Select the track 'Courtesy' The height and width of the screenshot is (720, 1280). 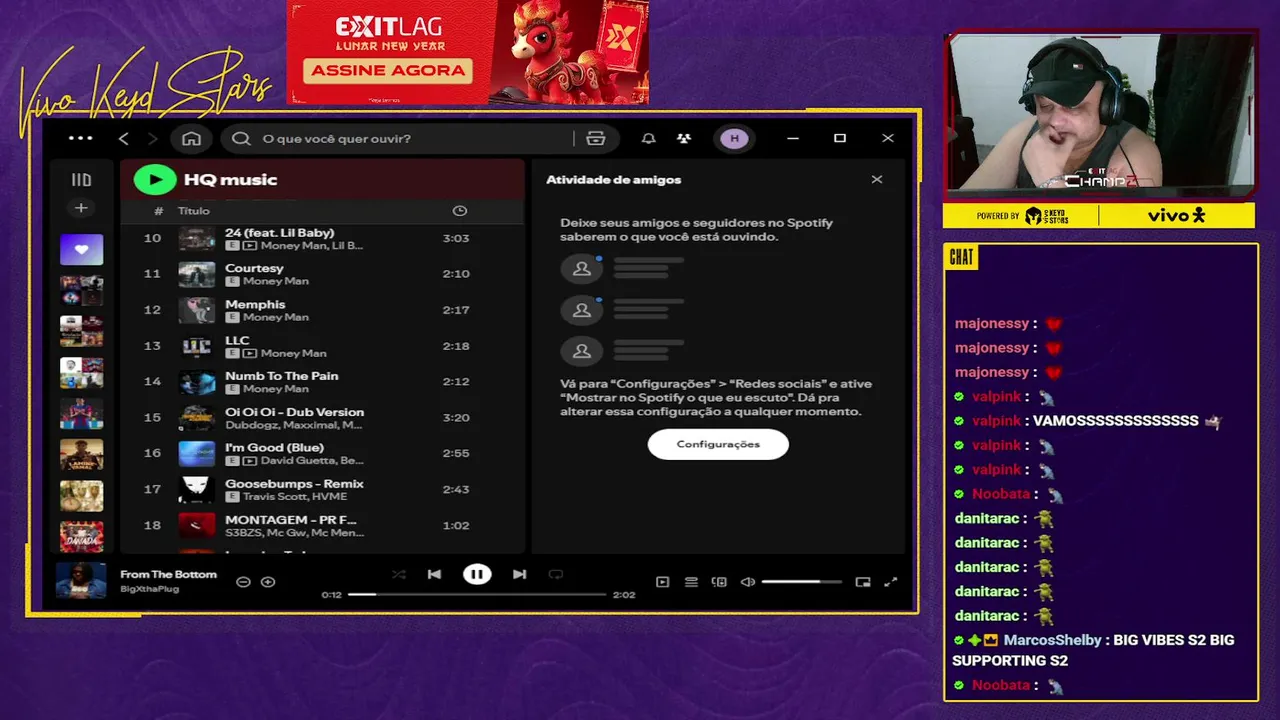(322, 274)
